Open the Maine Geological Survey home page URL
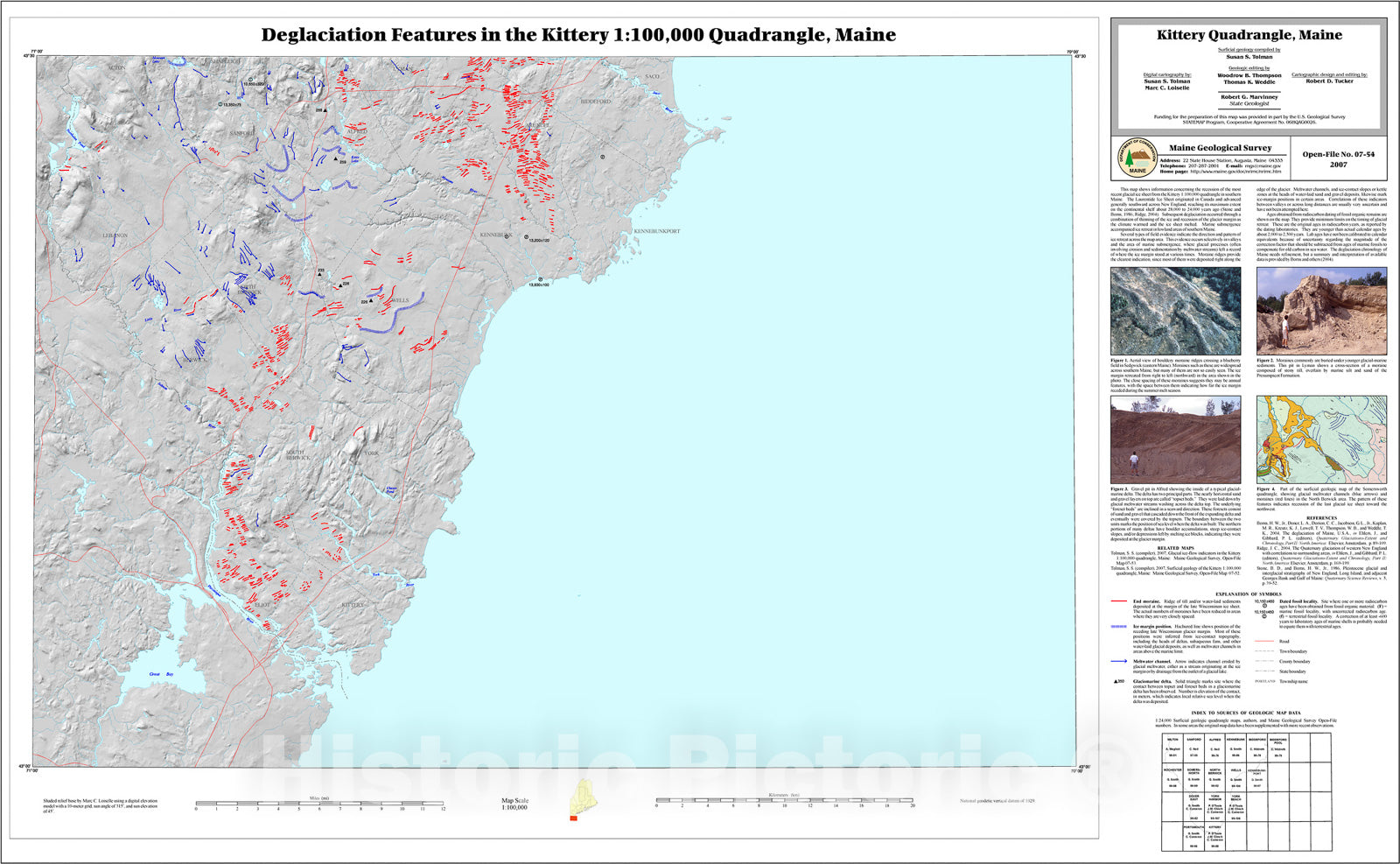Image resolution: width=1400 pixels, height=864 pixels. [x=1235, y=172]
